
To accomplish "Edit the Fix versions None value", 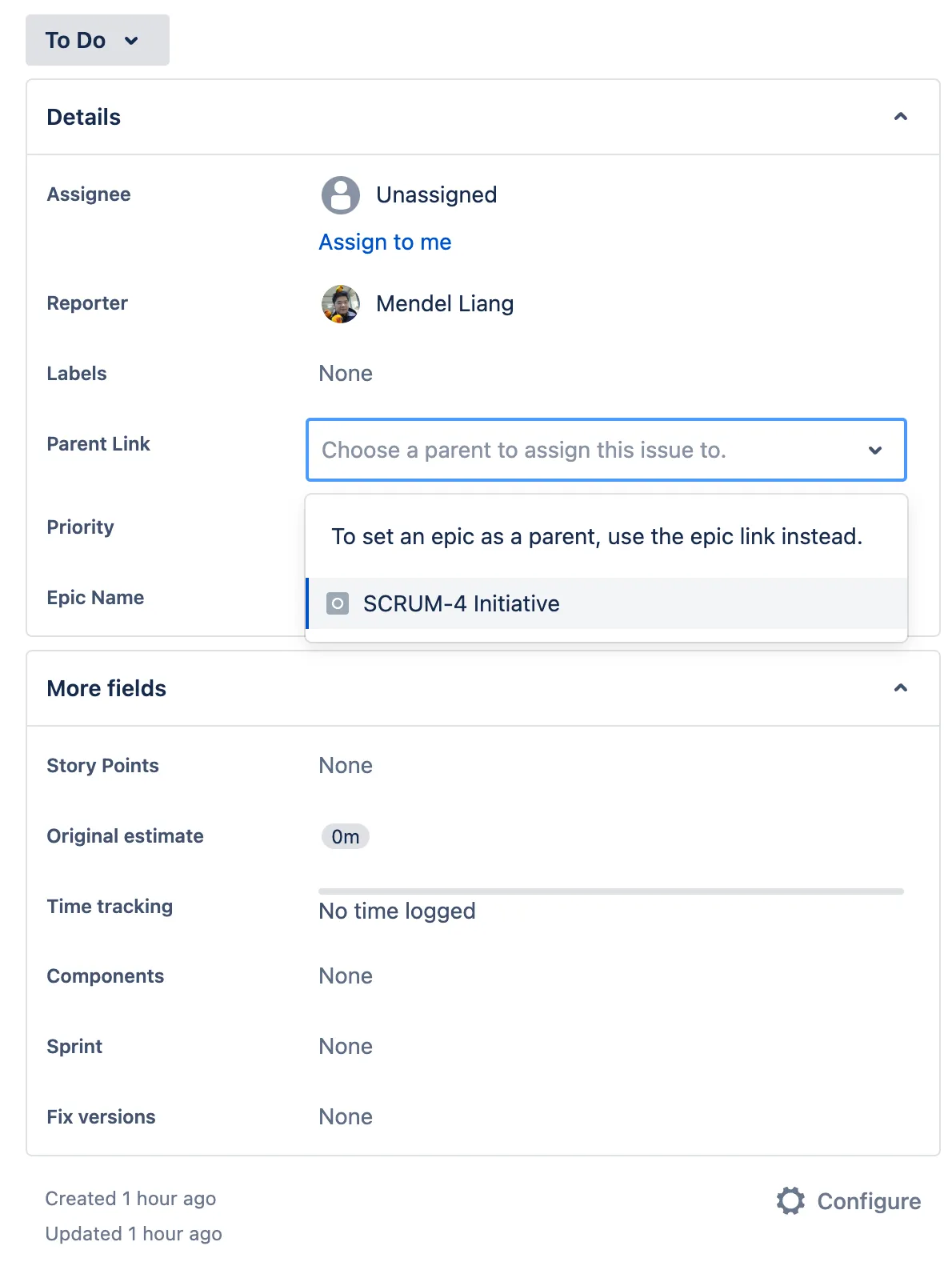I will point(346,1117).
